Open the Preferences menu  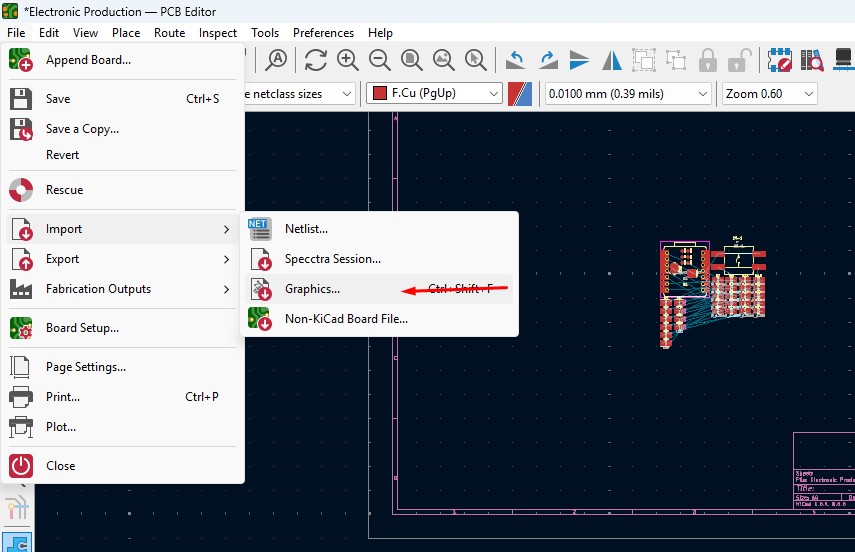pyautogui.click(x=323, y=33)
